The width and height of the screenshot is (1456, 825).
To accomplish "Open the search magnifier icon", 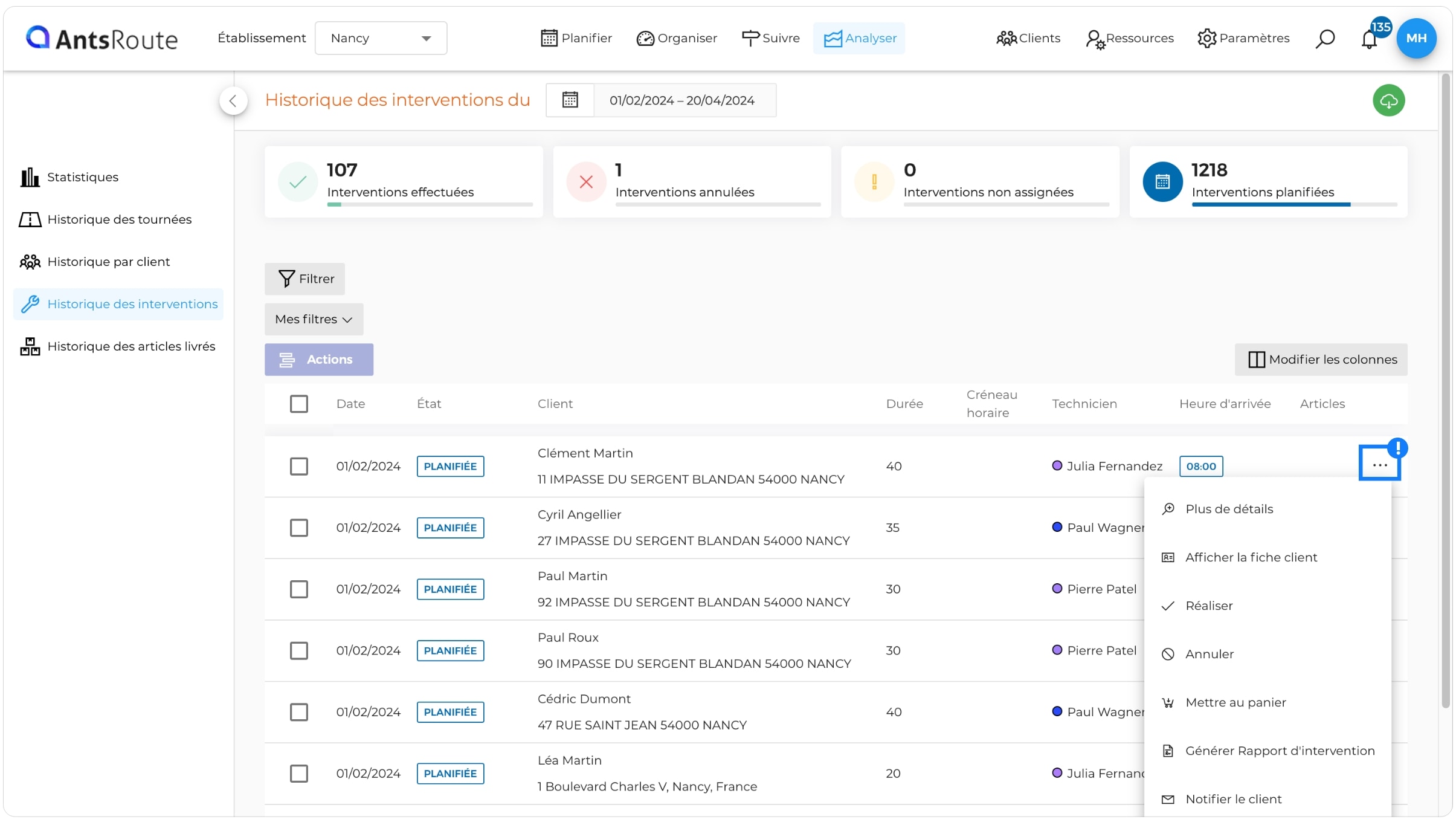I will click(x=1325, y=39).
